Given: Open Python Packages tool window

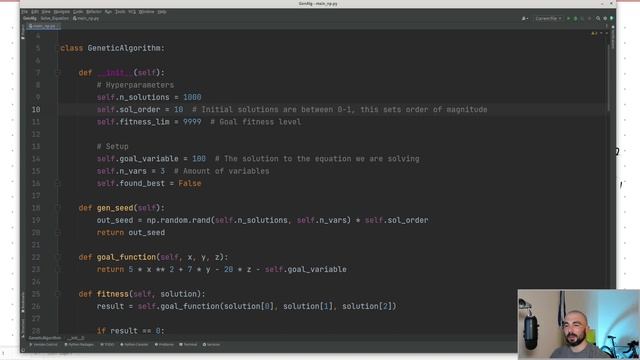Looking at the screenshot, I should (x=79, y=344).
